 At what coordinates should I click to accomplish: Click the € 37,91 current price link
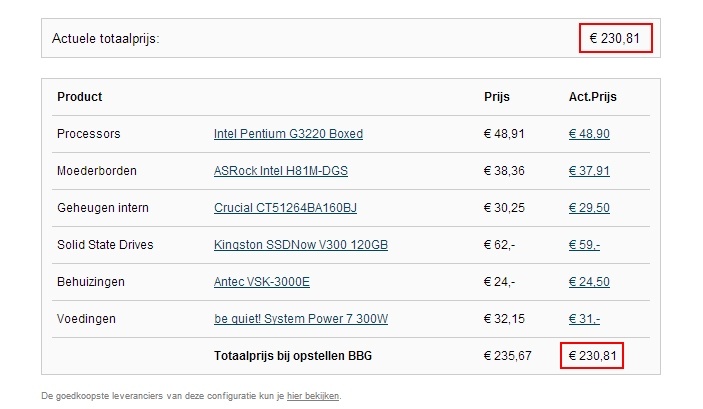(588, 171)
